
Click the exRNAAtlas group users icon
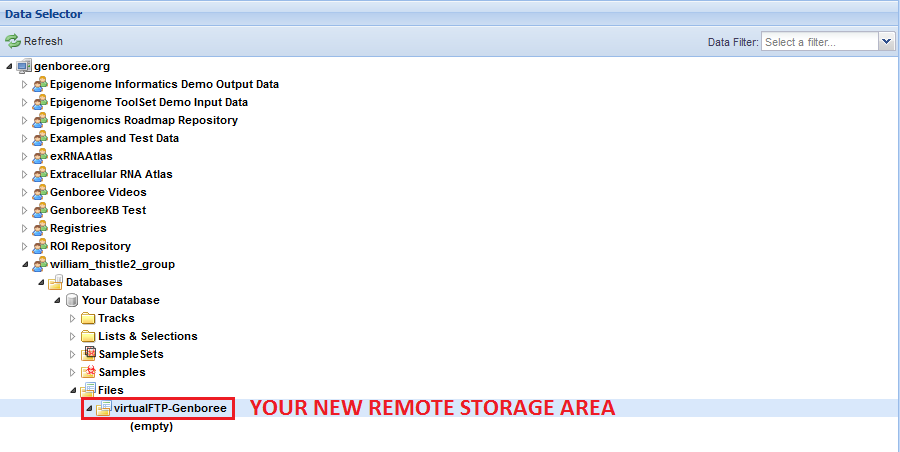[x=40, y=156]
